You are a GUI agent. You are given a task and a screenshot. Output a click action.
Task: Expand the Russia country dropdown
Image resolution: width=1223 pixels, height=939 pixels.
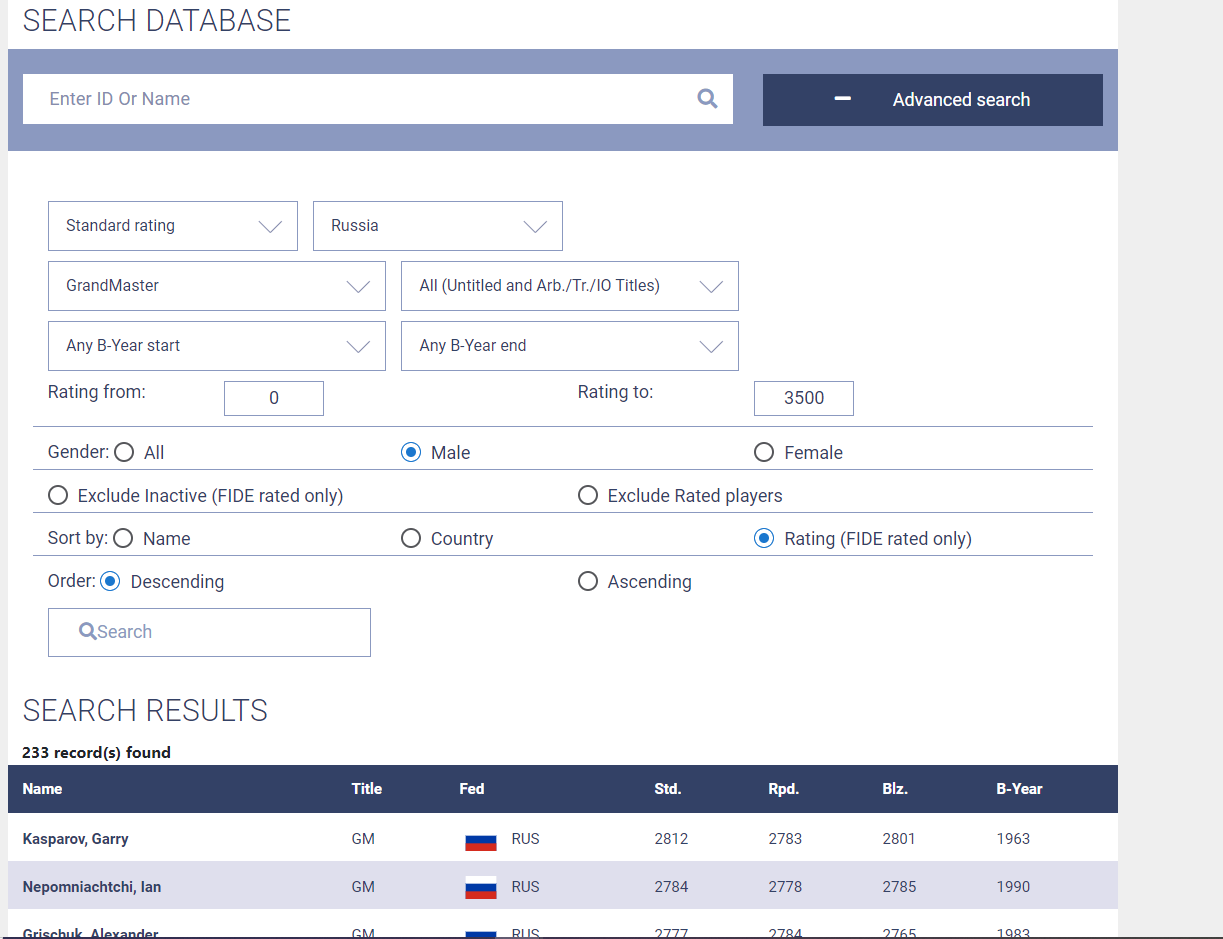coord(438,226)
